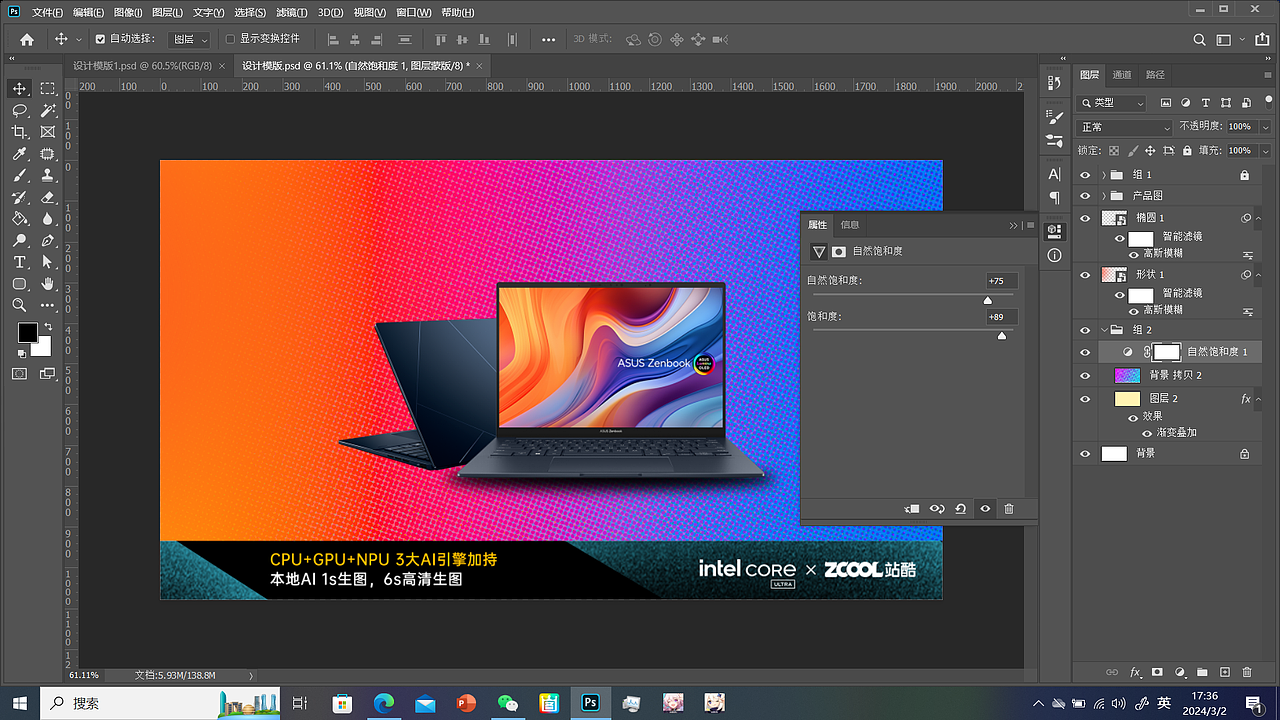
Task: Select the Brush tool
Action: tap(19, 176)
